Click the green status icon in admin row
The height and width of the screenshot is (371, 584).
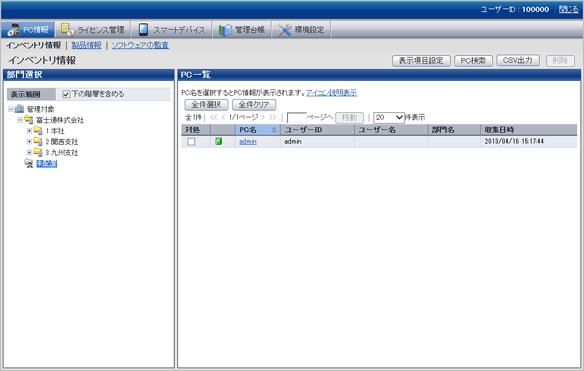pos(219,141)
